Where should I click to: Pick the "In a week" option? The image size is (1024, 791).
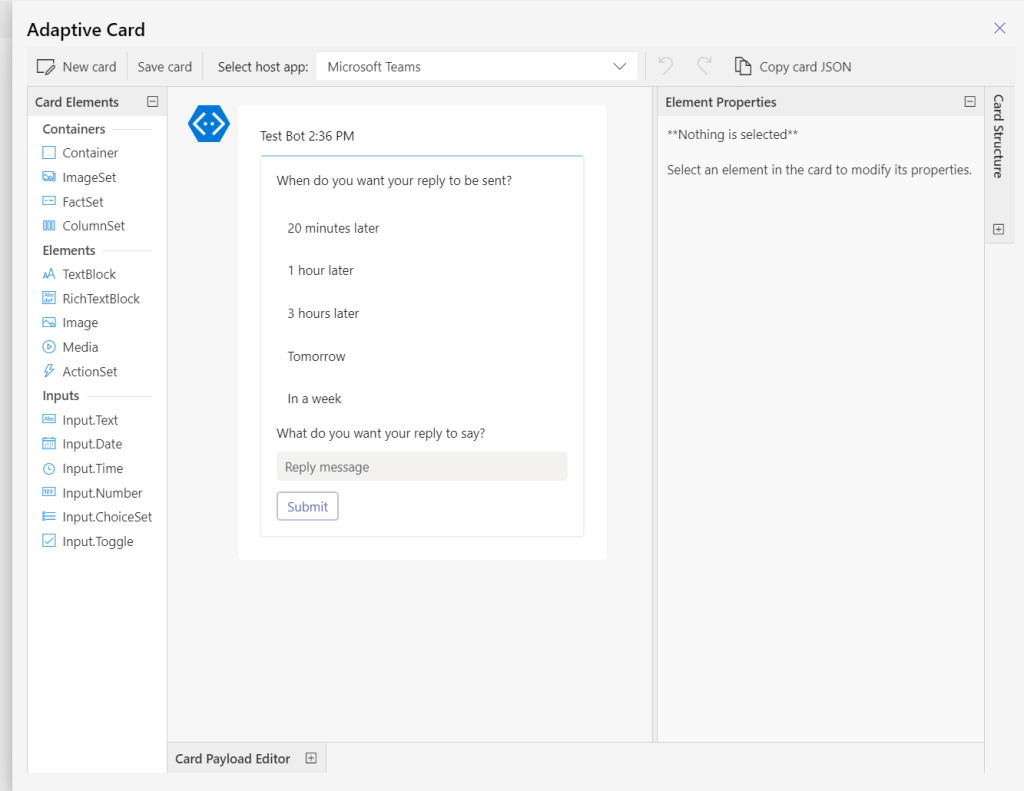point(314,398)
